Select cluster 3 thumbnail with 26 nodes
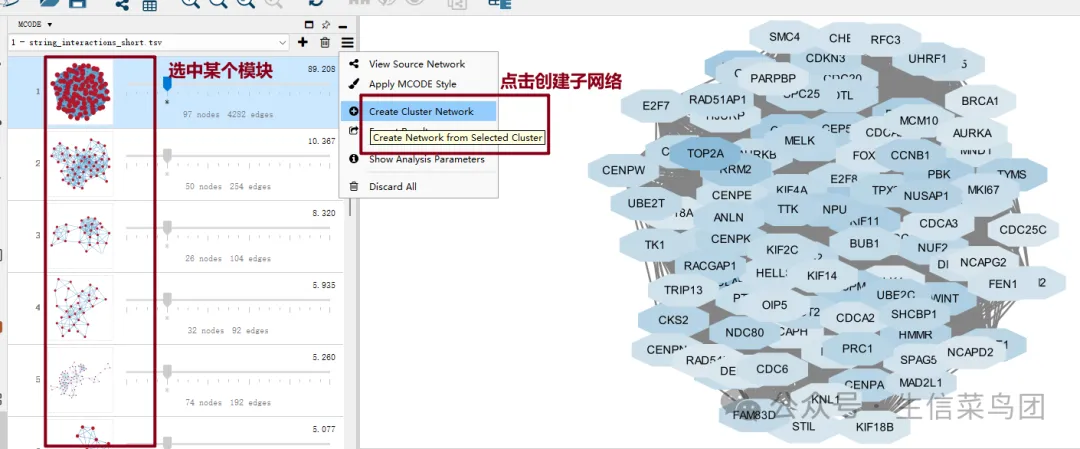The image size is (1080, 449). pos(81,236)
